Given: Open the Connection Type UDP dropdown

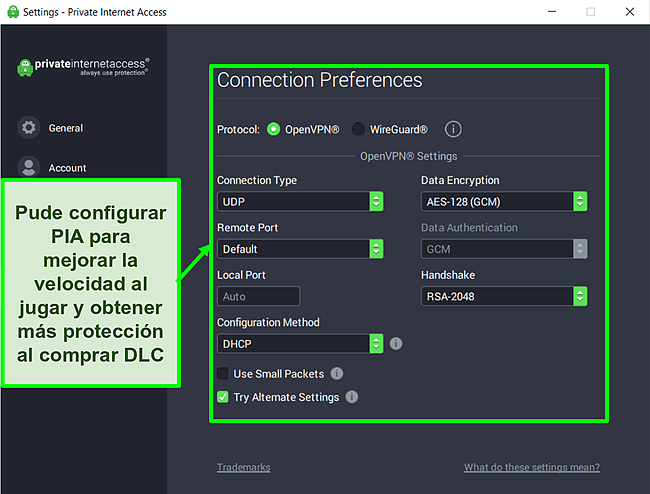Looking at the screenshot, I should pos(300,202).
